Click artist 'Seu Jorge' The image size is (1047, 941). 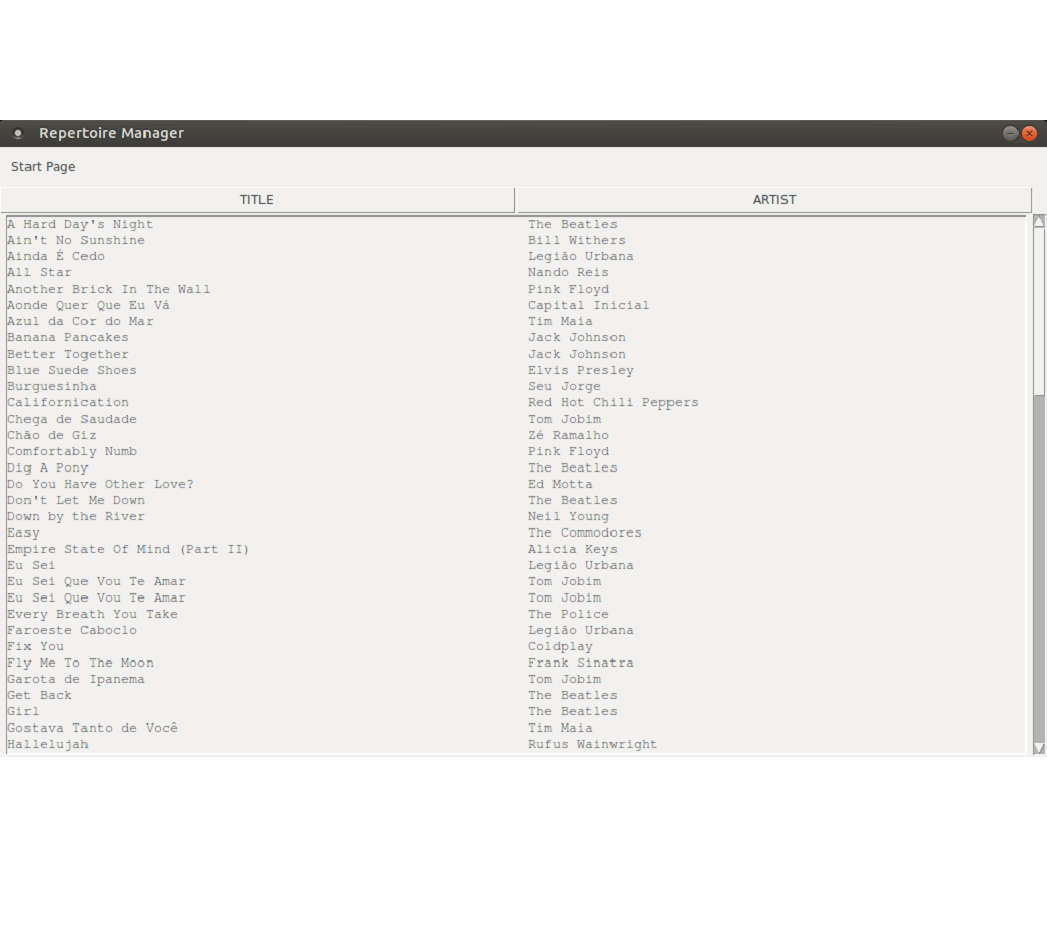564,386
